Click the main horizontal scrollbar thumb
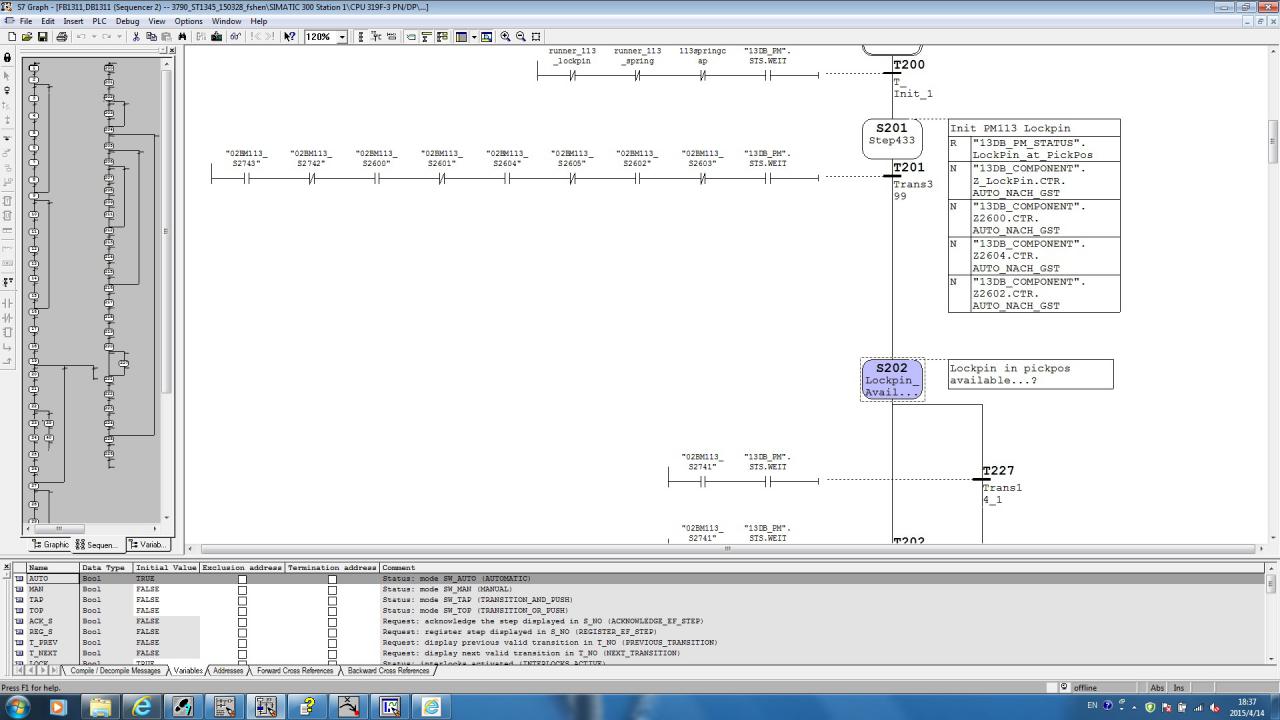 point(727,548)
